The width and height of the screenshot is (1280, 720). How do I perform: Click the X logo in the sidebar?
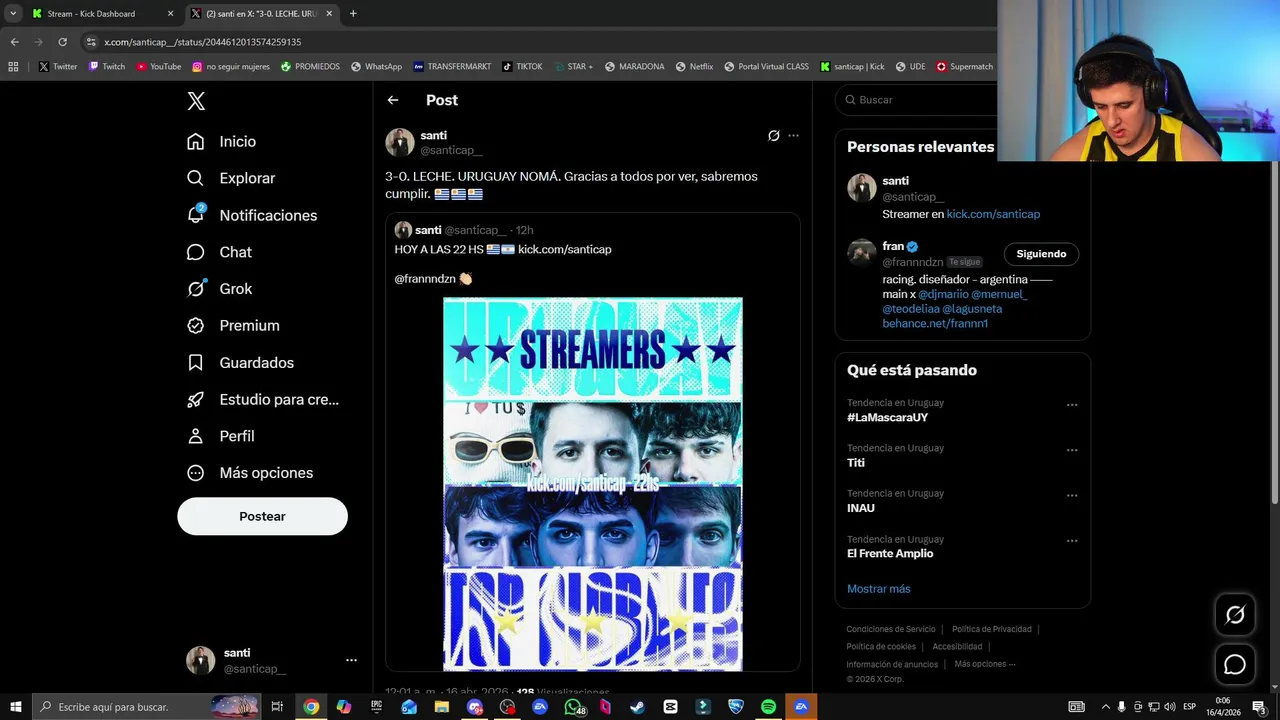coord(196,101)
